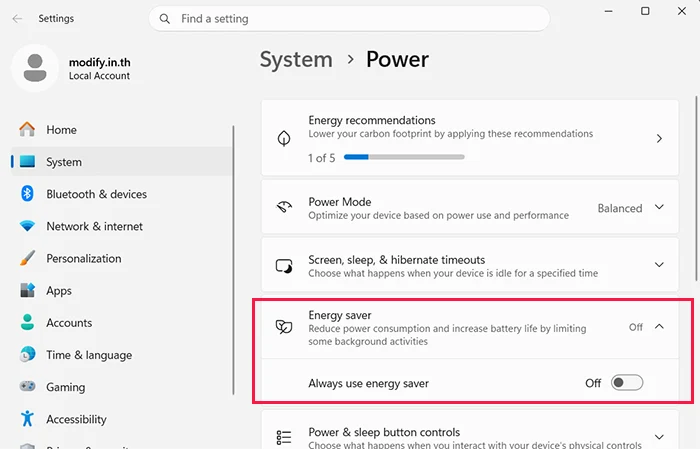The image size is (700, 449).
Task: Click the 1 of 5 progress bar
Action: click(x=404, y=157)
